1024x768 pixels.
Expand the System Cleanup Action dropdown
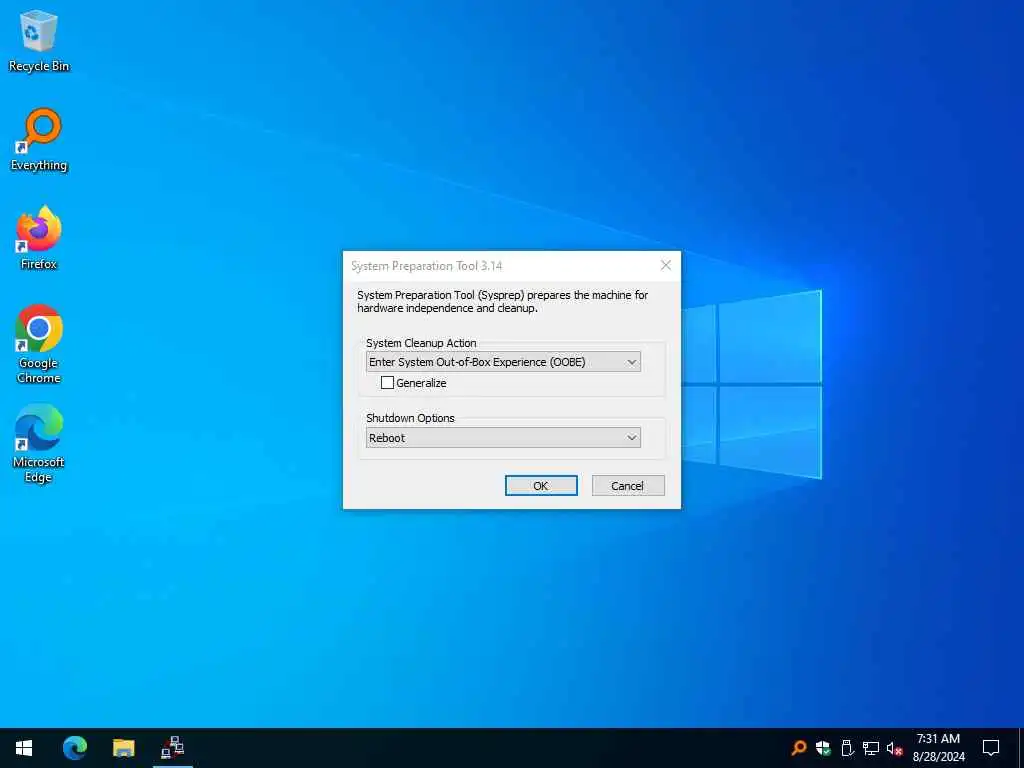(503, 362)
